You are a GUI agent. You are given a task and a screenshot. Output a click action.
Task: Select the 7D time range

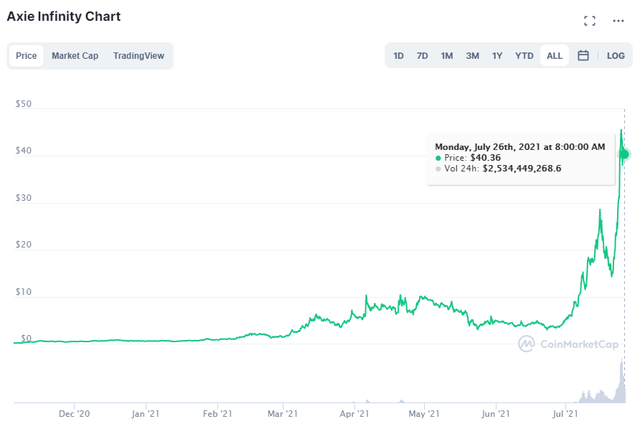[x=422, y=55]
